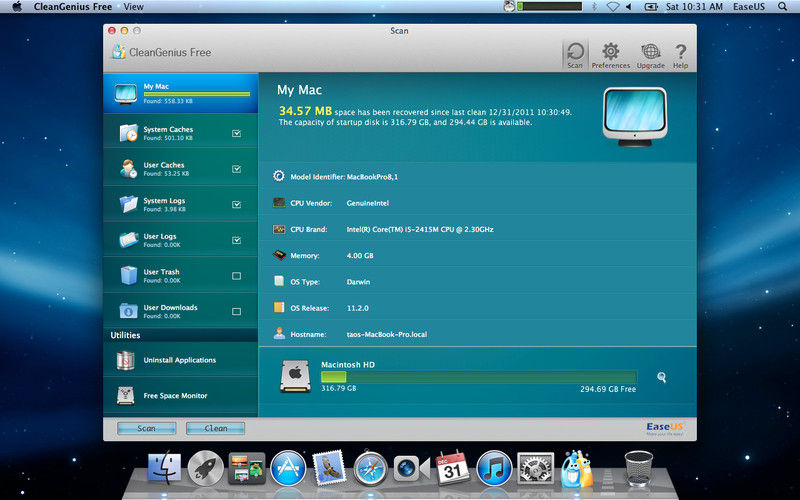800x500 pixels.
Task: Click the bottom Scan button
Action: pos(146,428)
